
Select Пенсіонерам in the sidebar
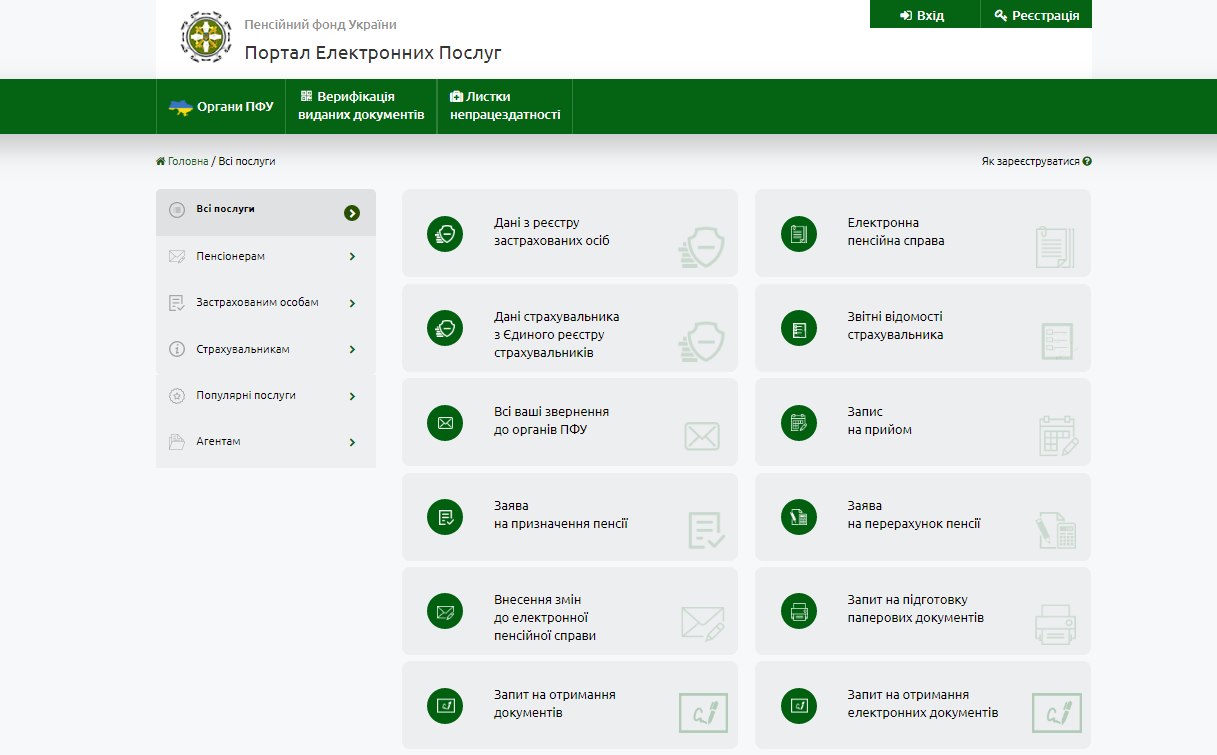(266, 257)
